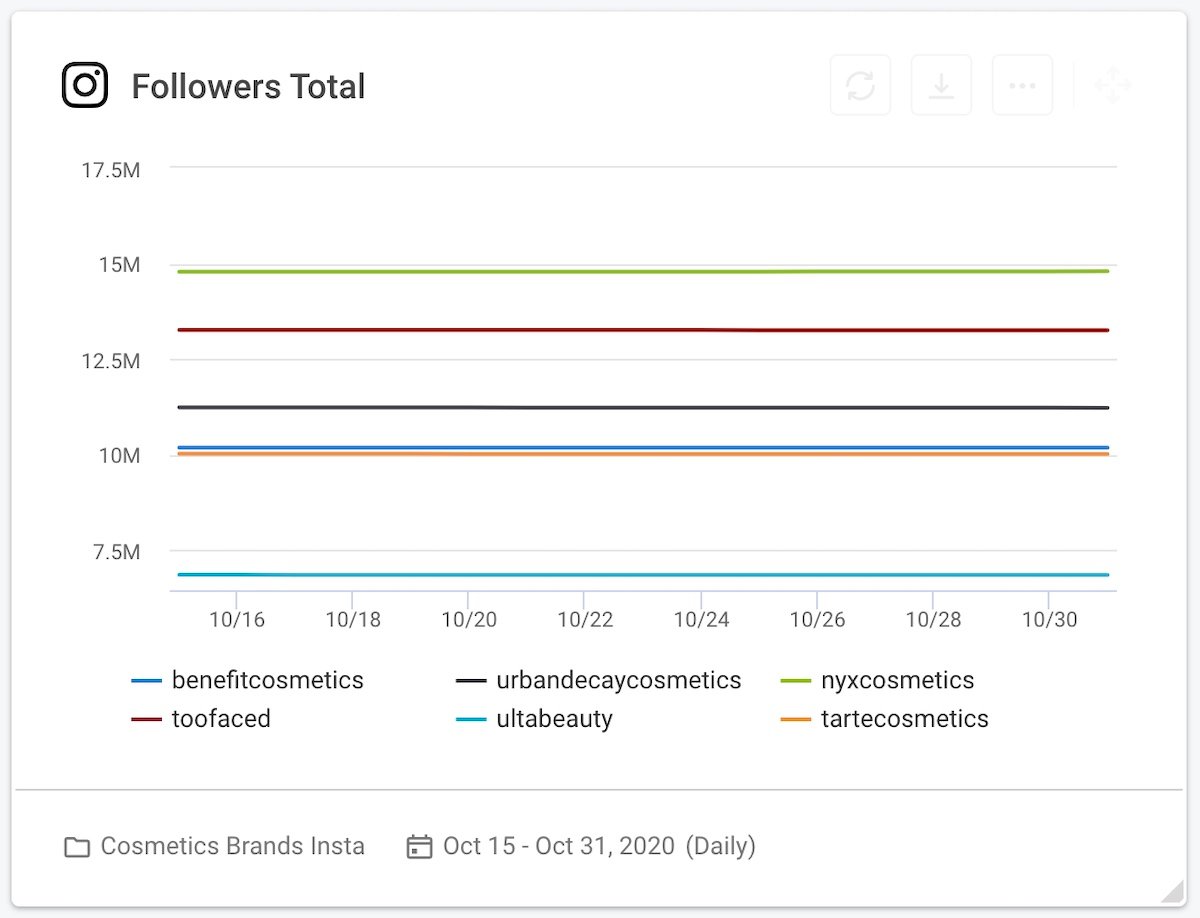
Task: Hide the toofaced legend series
Action: click(221, 719)
